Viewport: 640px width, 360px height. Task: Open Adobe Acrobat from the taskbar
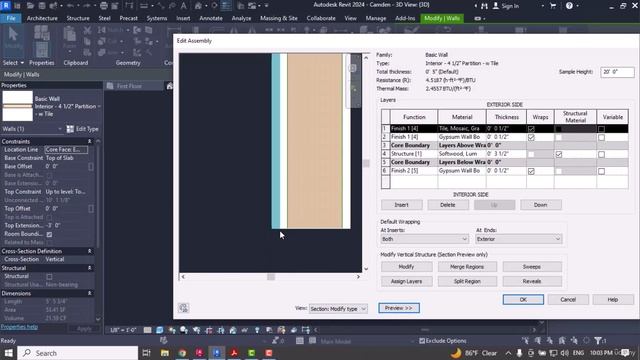tap(234, 353)
